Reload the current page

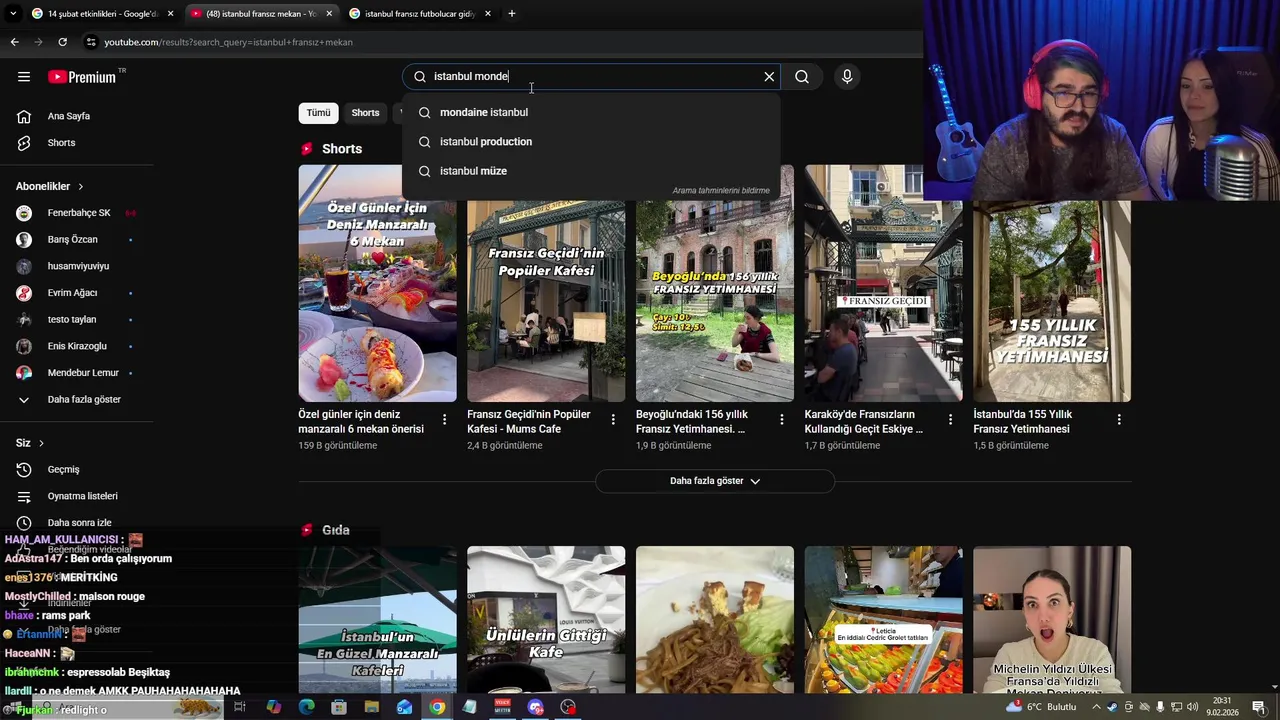[62, 42]
